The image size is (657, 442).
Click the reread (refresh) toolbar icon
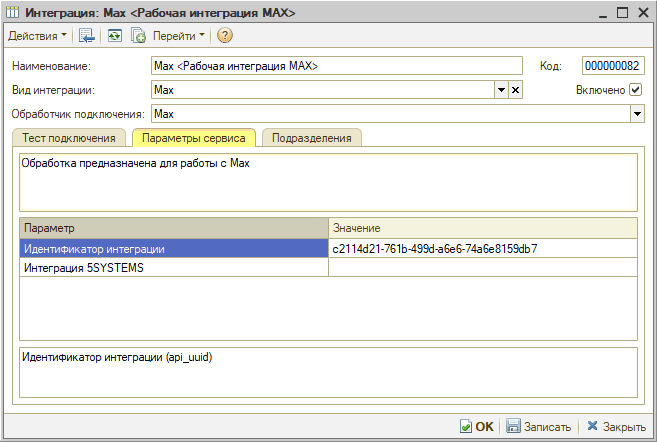tap(115, 36)
